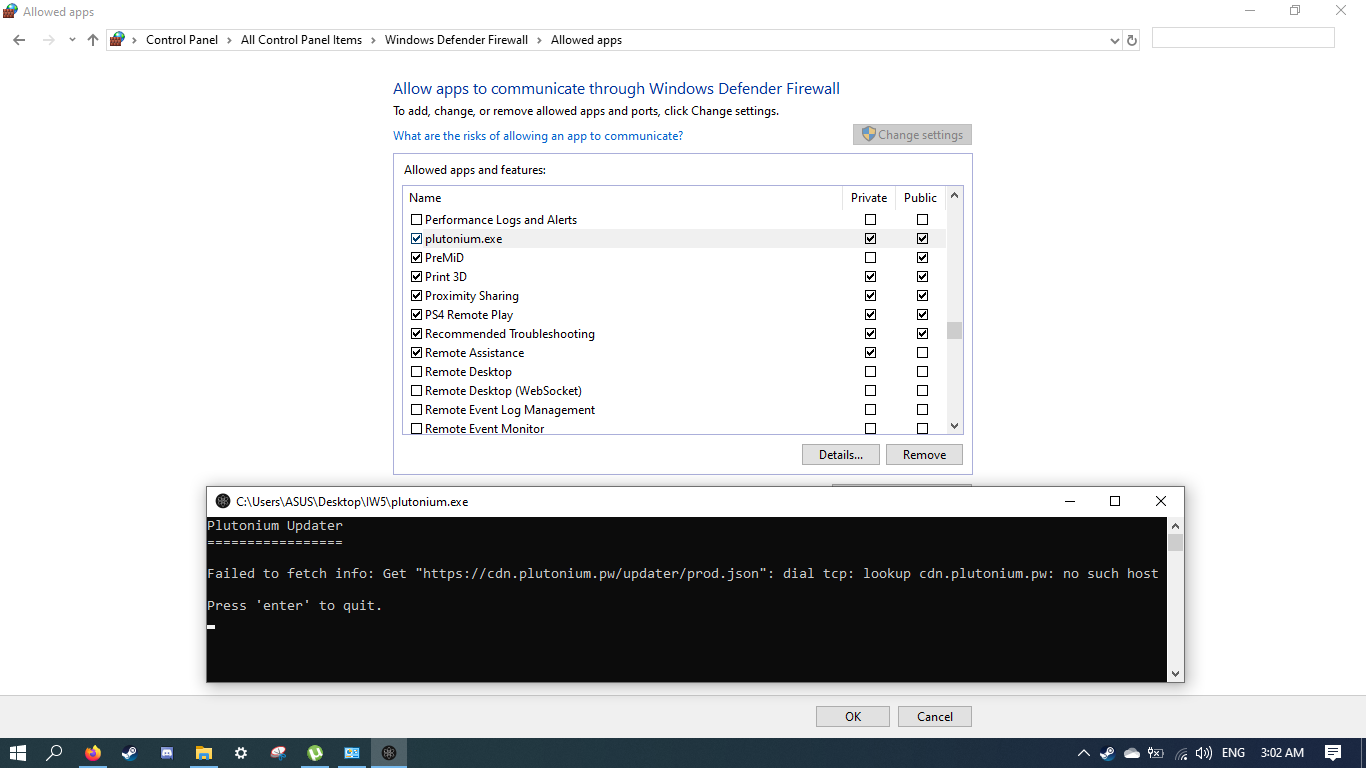Select Plutonium taskbar icon
The image size is (1366, 768).
389,753
